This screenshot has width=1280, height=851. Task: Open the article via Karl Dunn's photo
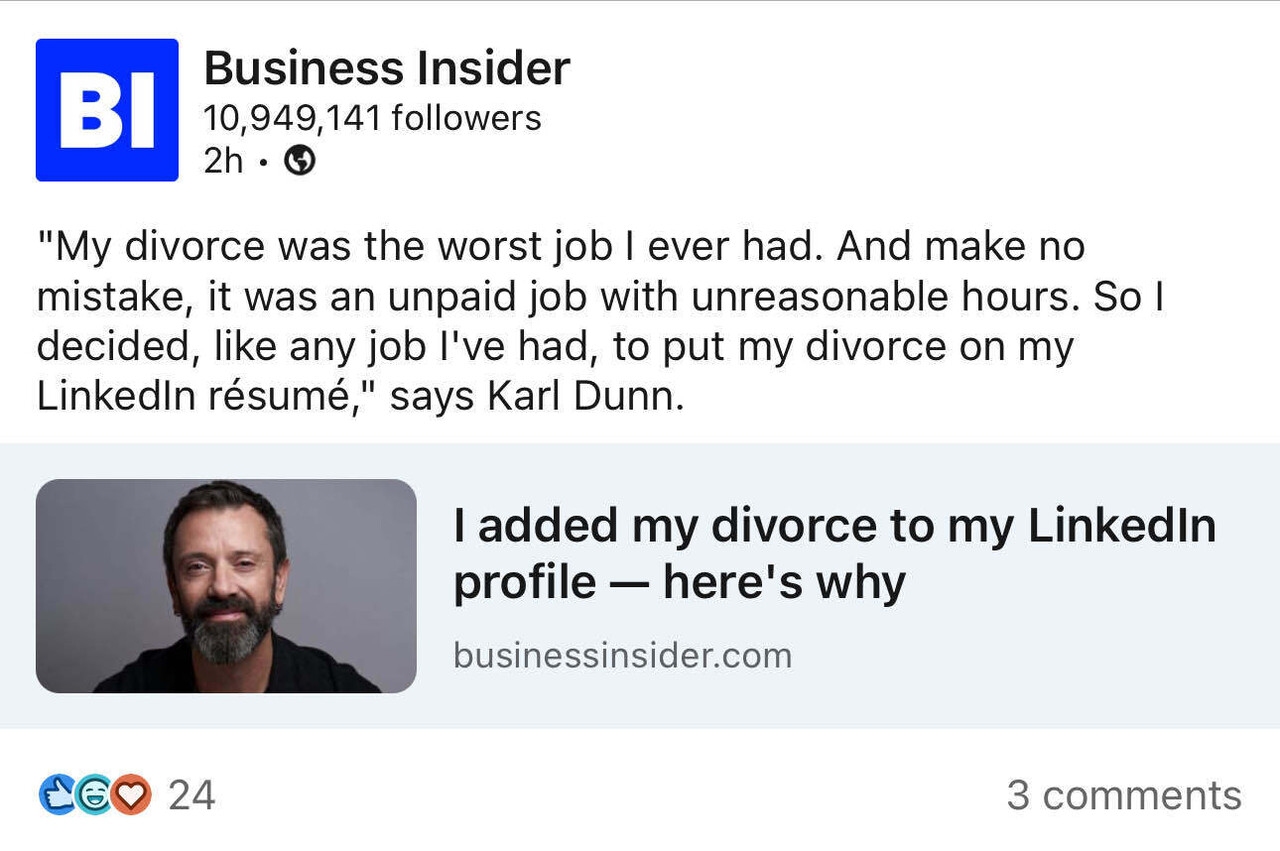(225, 585)
